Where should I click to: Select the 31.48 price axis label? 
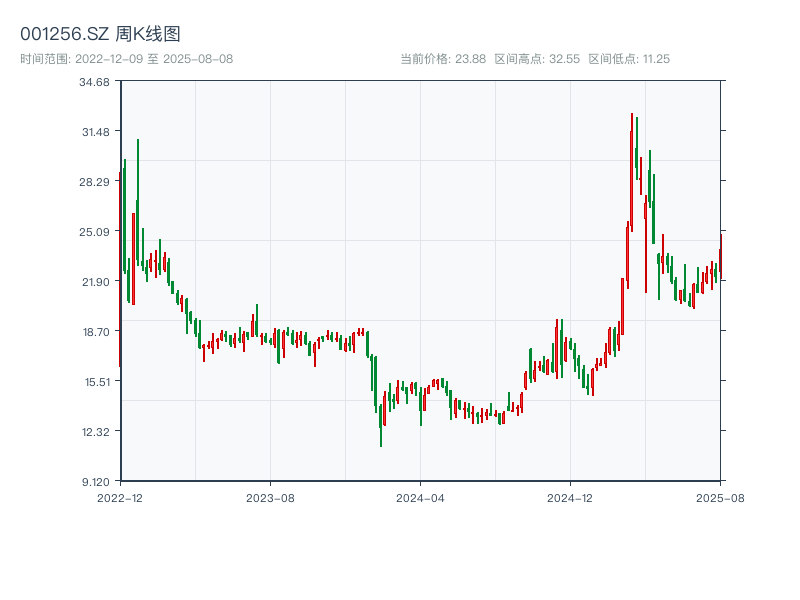95,132
